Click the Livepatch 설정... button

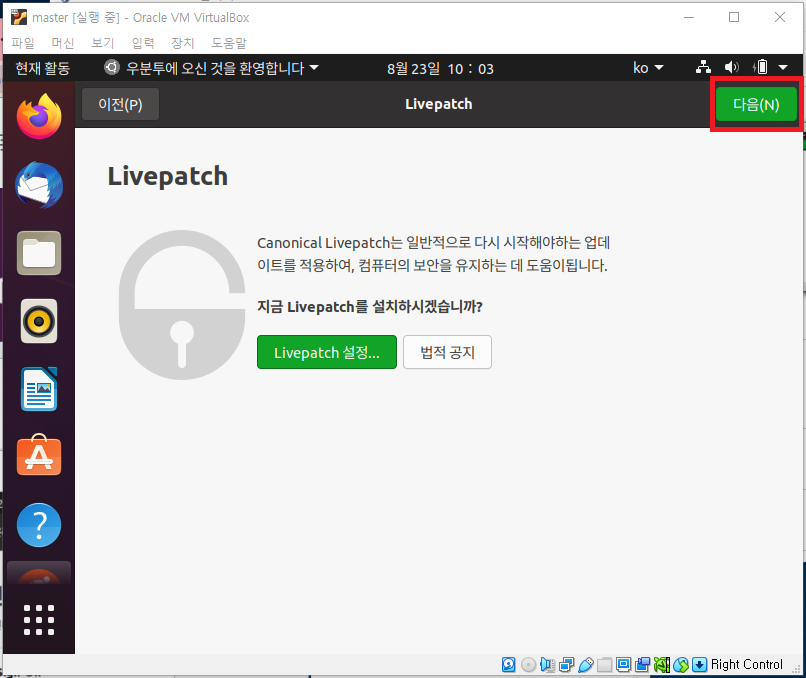pyautogui.click(x=326, y=352)
